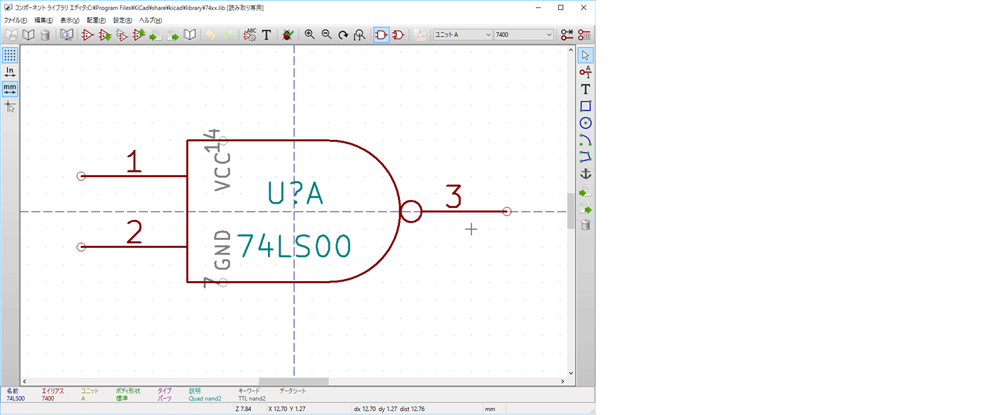Toggle grid display button
The width and height of the screenshot is (1000, 415).
[10, 55]
